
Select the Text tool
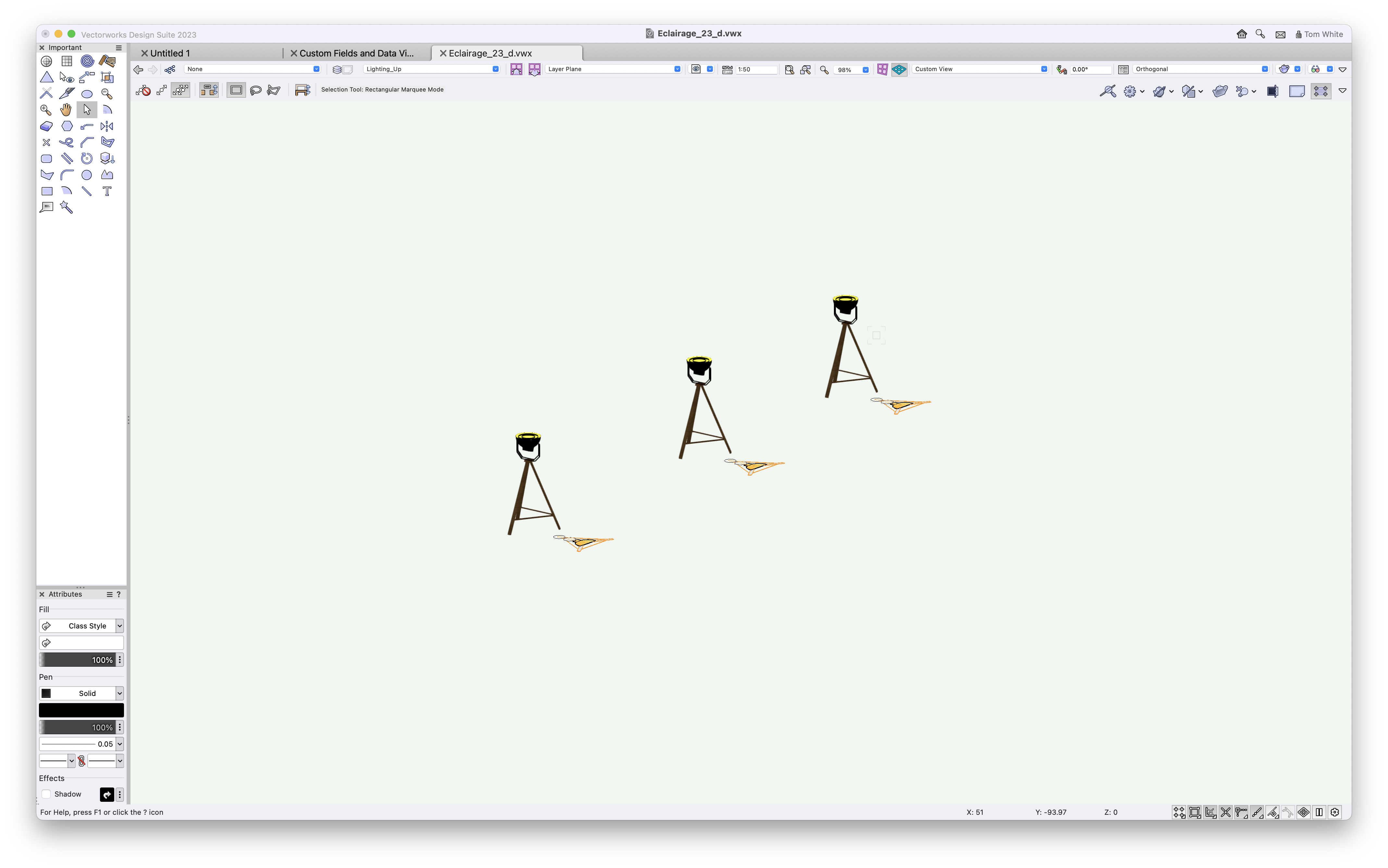coord(107,191)
